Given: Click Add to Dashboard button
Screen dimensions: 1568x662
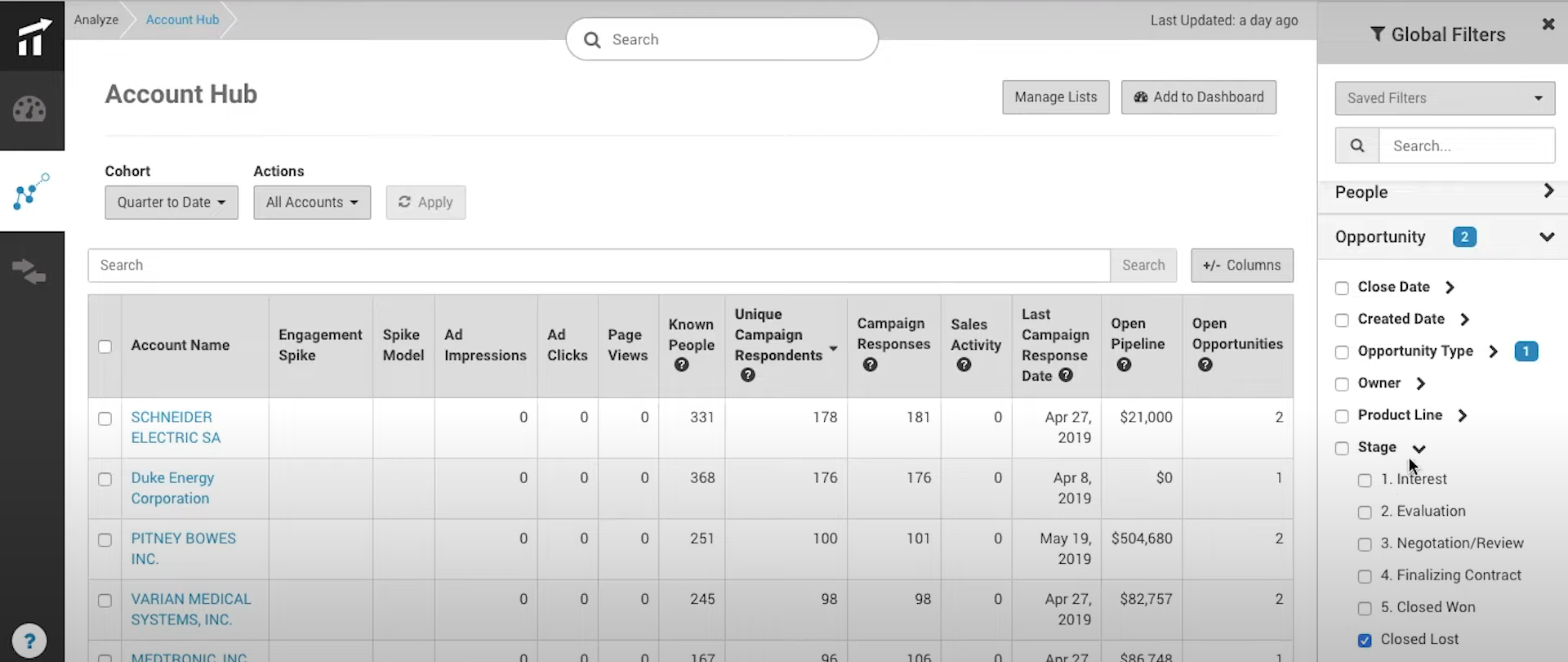Looking at the screenshot, I should 1199,97.
